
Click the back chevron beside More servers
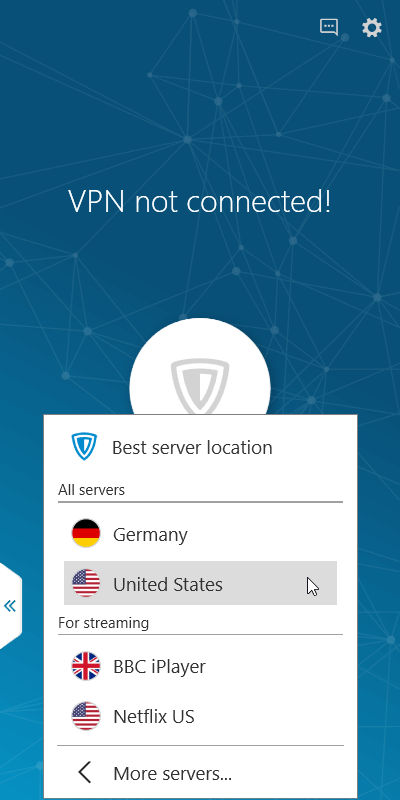(x=85, y=772)
